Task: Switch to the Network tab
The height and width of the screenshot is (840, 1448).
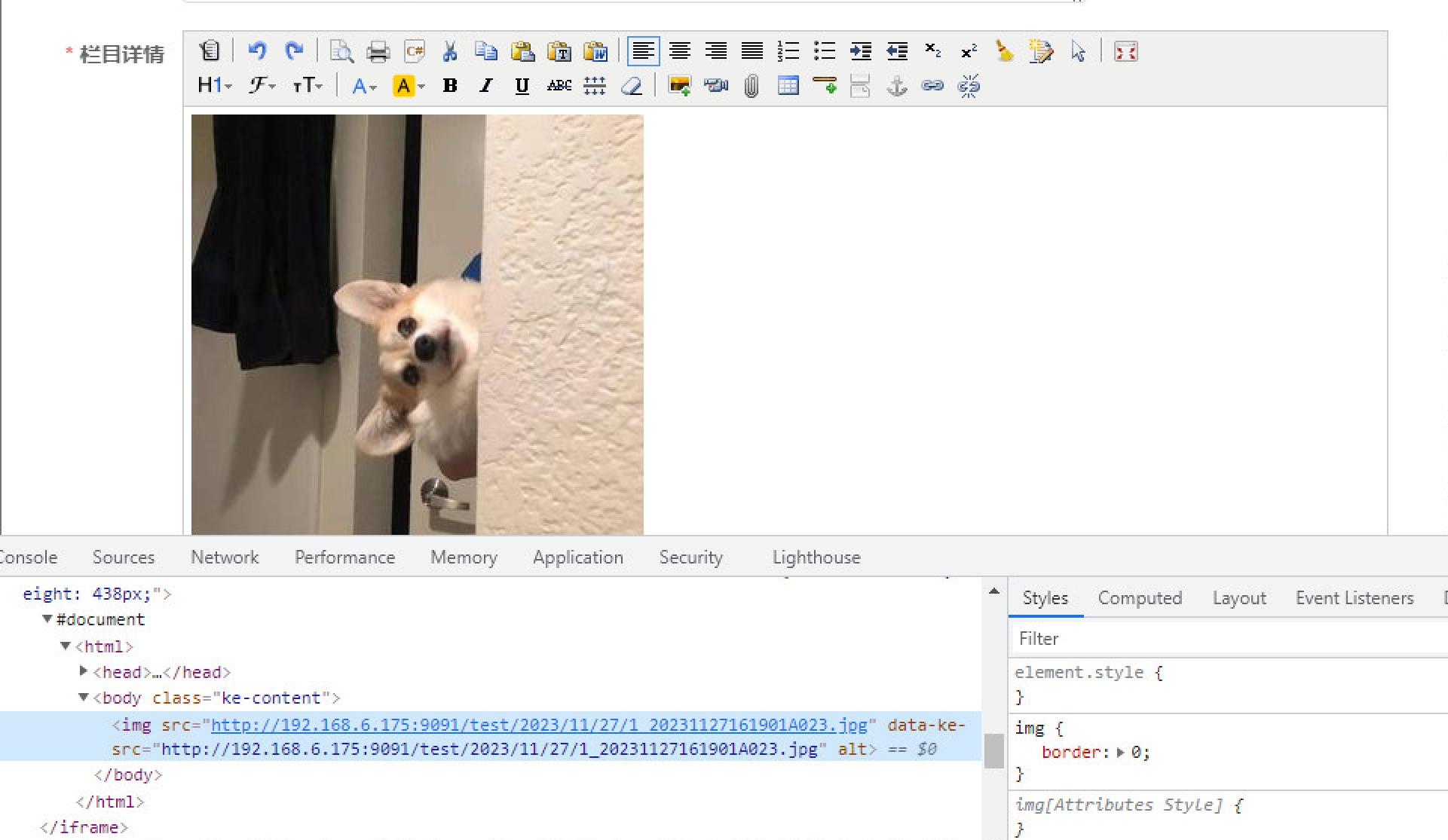Action: [x=225, y=557]
